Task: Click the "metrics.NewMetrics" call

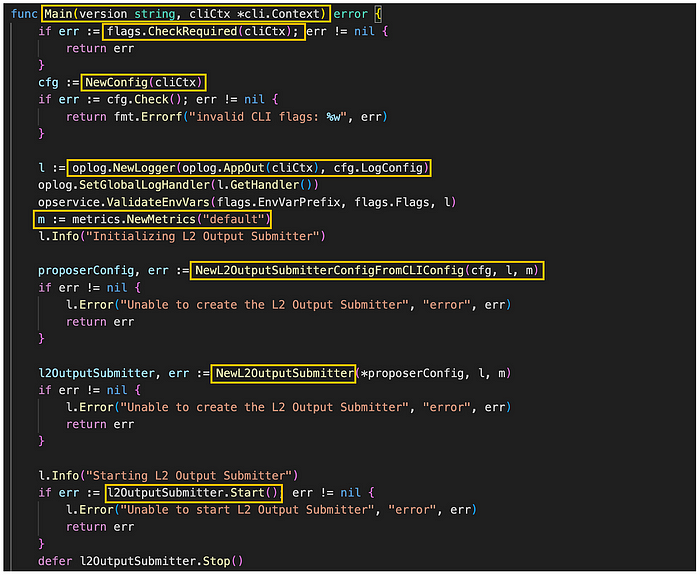Action: click(x=134, y=219)
